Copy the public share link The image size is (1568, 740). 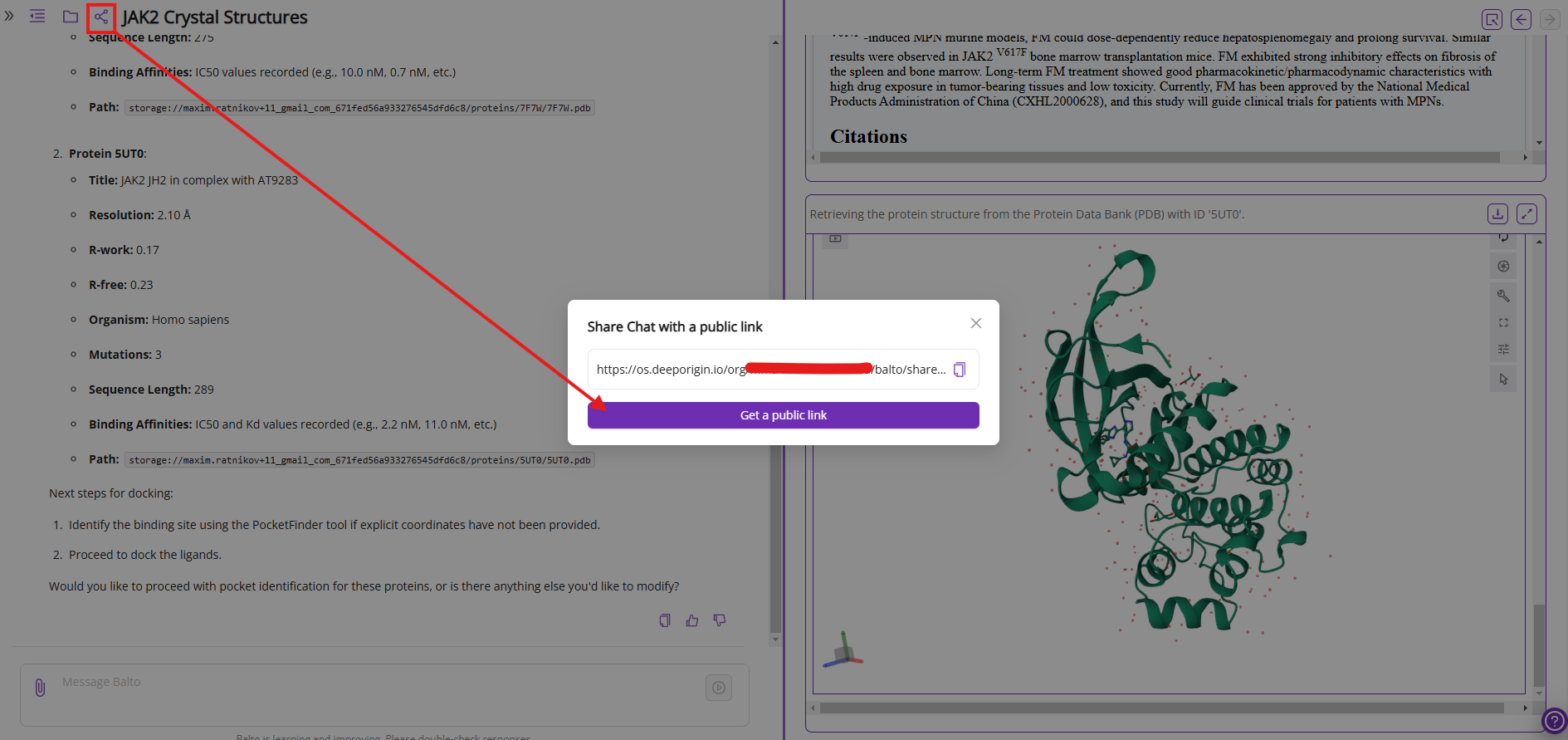(x=960, y=370)
